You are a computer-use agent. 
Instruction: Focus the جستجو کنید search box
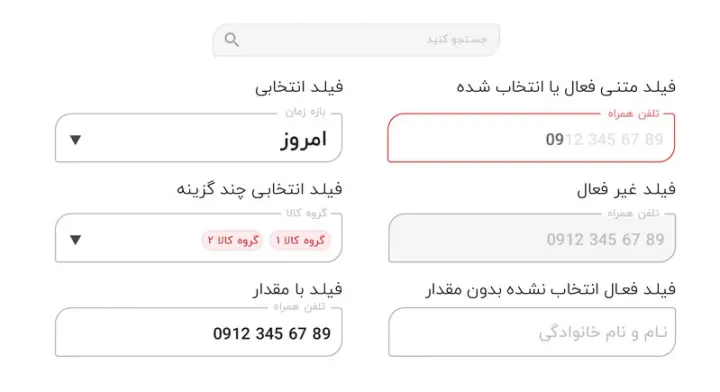pyautogui.click(x=356, y=40)
